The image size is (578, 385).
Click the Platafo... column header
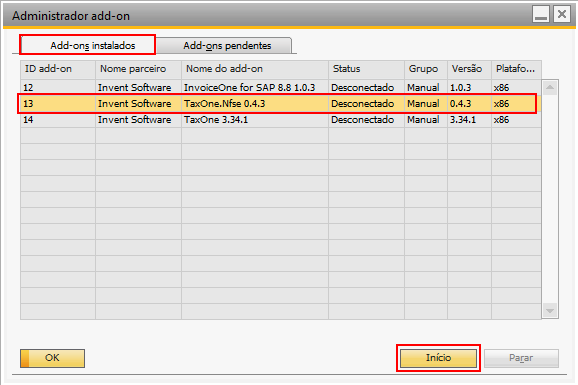click(516, 69)
